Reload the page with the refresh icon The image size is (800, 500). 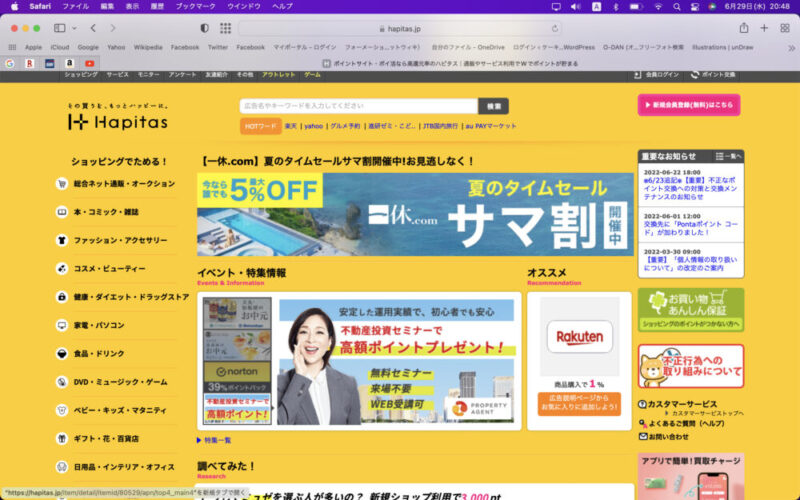point(555,29)
